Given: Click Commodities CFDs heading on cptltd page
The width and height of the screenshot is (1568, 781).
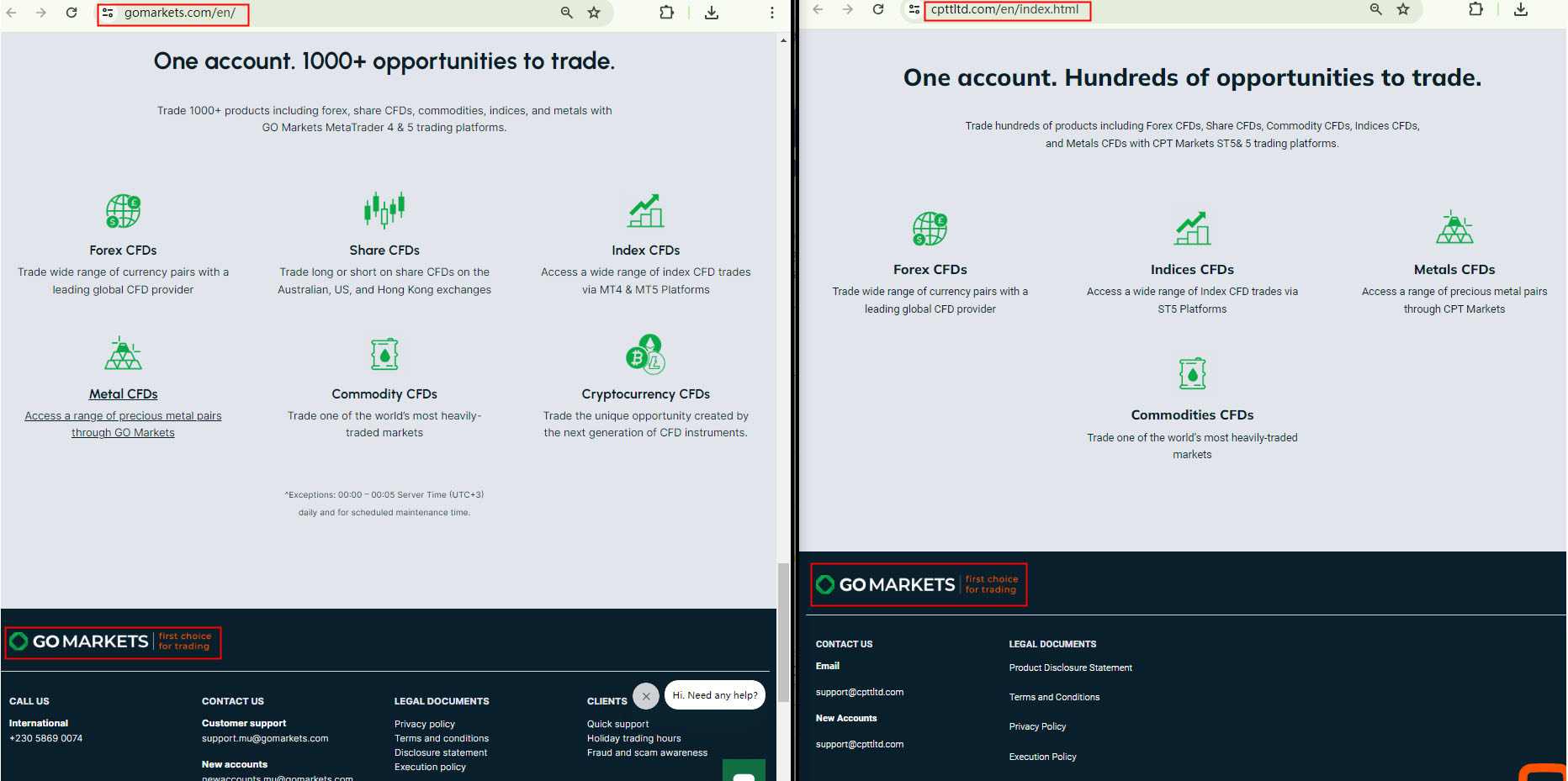Looking at the screenshot, I should click(1192, 415).
